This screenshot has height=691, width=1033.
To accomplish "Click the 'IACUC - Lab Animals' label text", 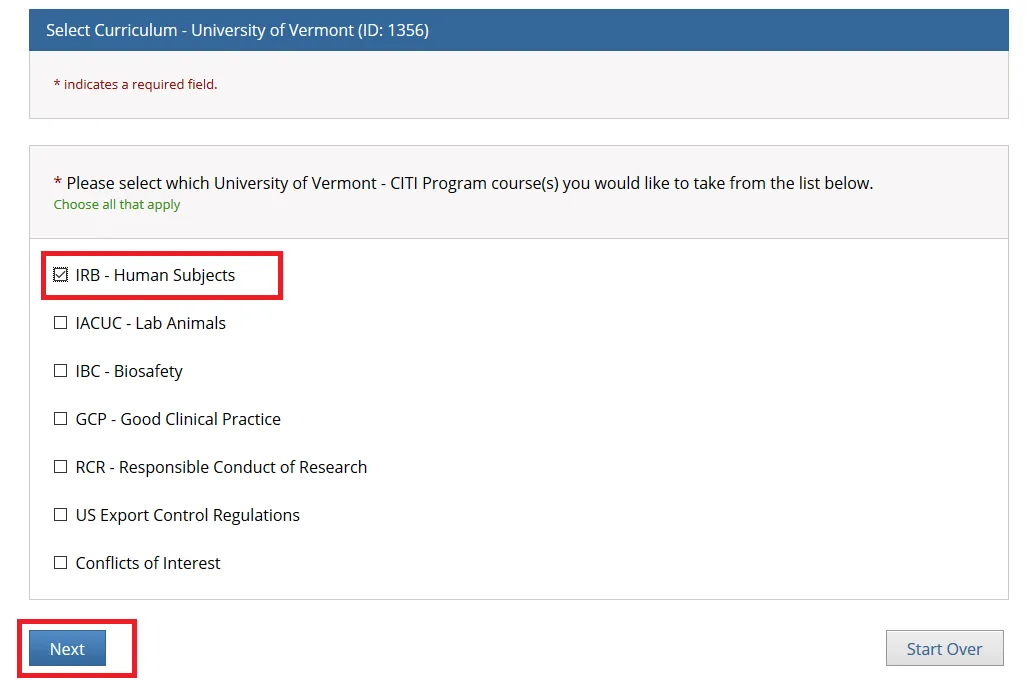I will tap(151, 323).
